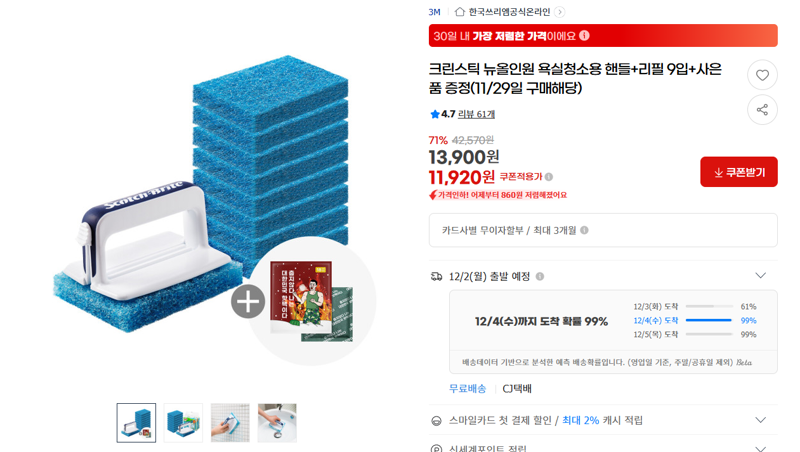Select the fourth thumbnail showing sink cleaning

[277, 423]
